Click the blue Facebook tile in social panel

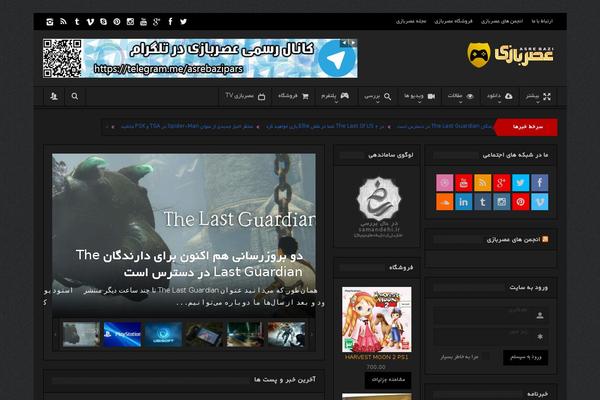pyautogui.click(x=540, y=183)
